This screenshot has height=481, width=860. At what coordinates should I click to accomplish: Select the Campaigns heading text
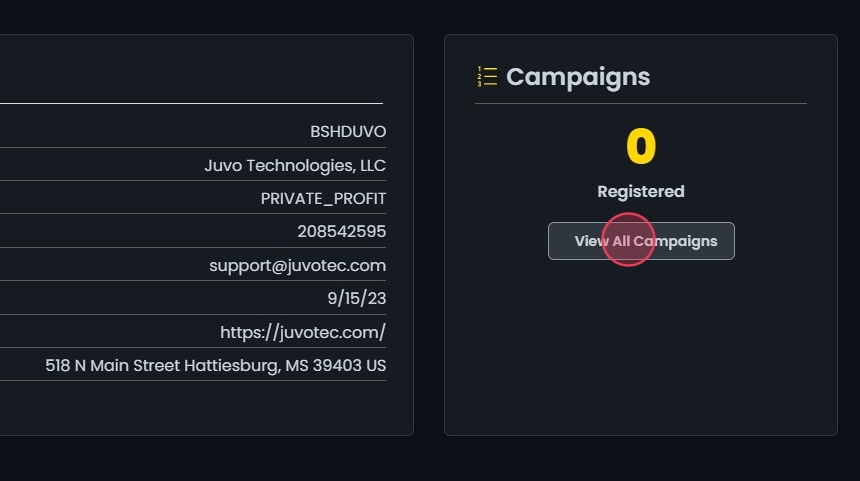578,77
